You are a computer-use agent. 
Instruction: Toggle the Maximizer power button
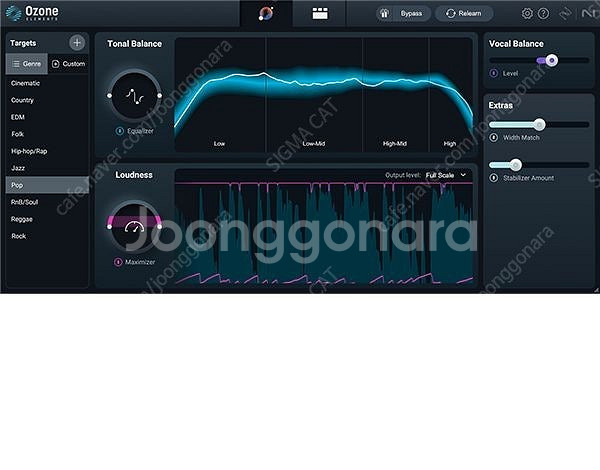[118, 262]
